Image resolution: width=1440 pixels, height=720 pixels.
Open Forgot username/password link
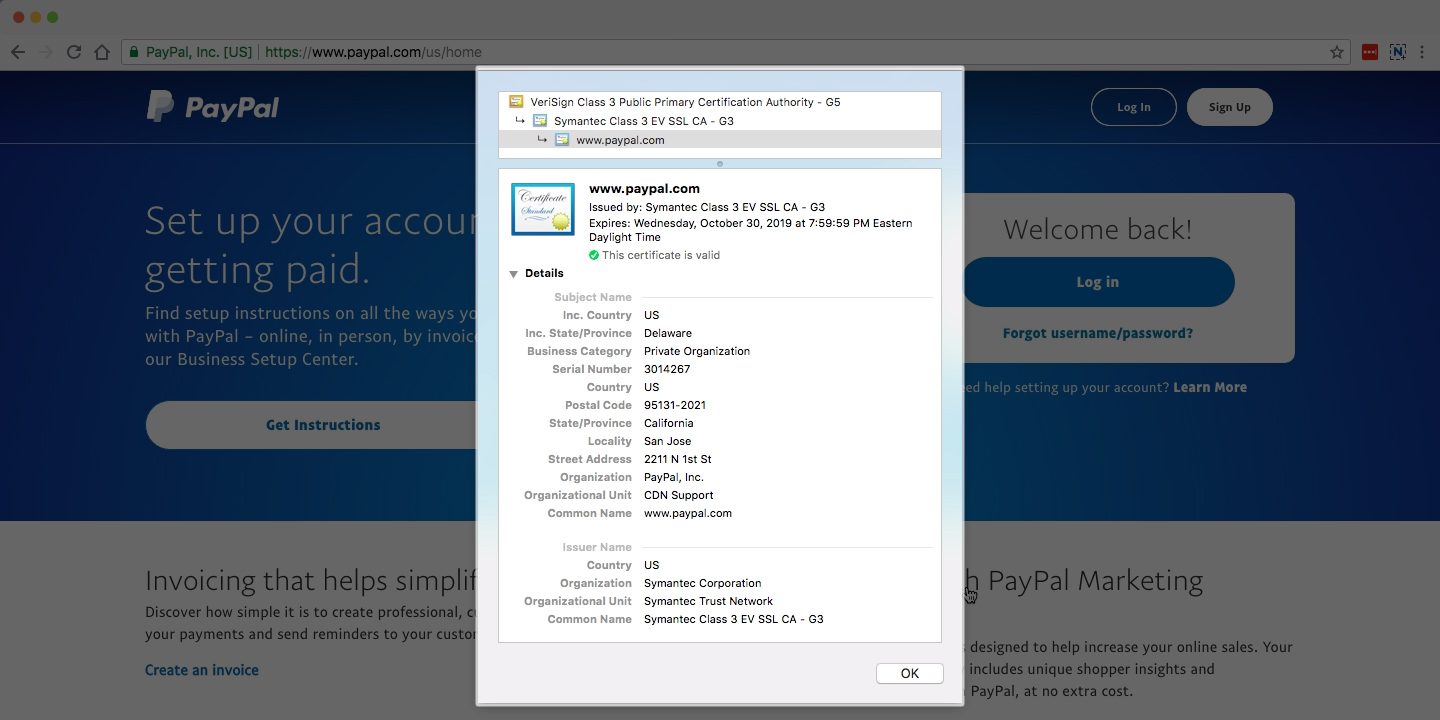point(1097,333)
